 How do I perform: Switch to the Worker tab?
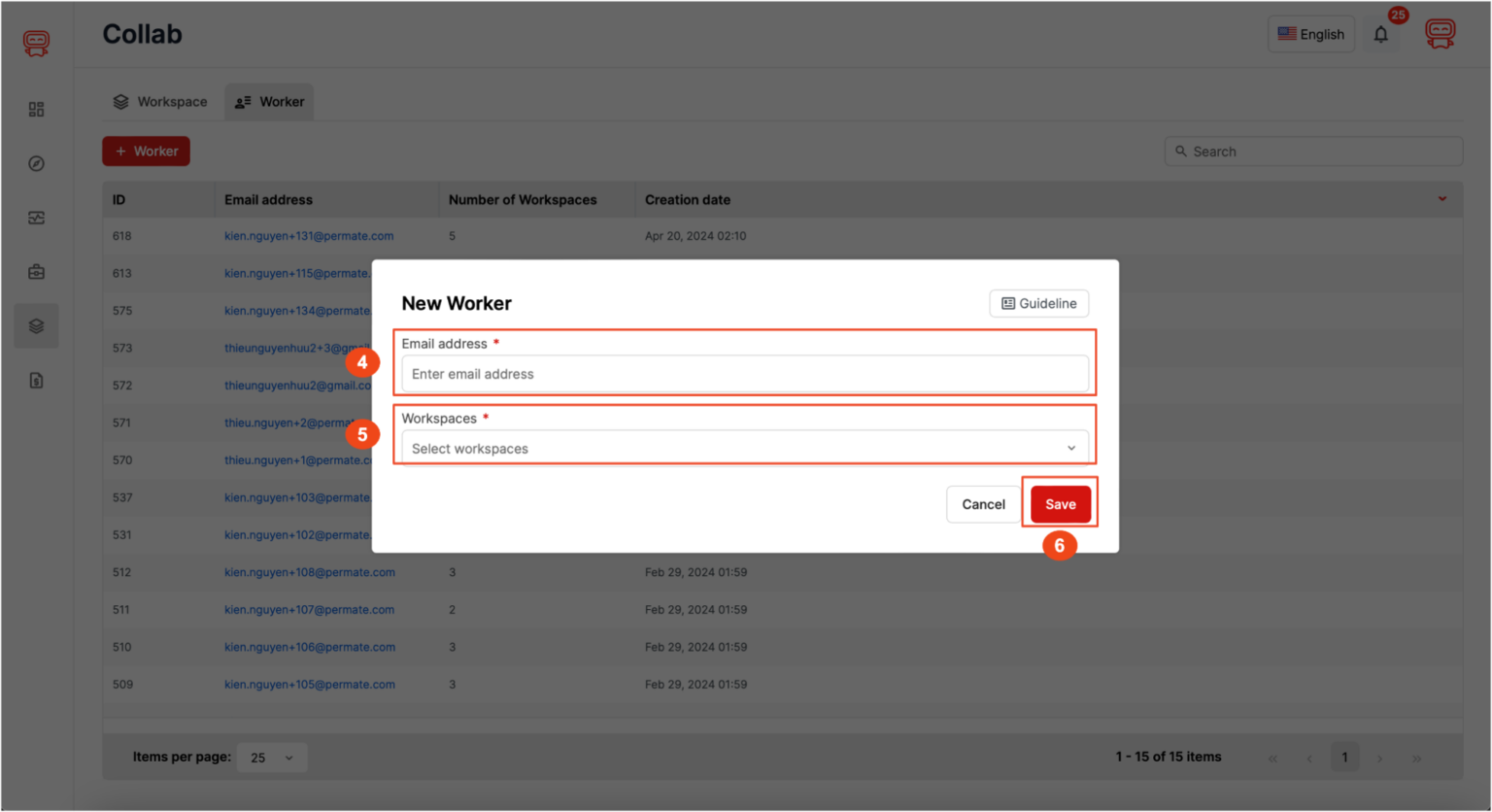(269, 101)
